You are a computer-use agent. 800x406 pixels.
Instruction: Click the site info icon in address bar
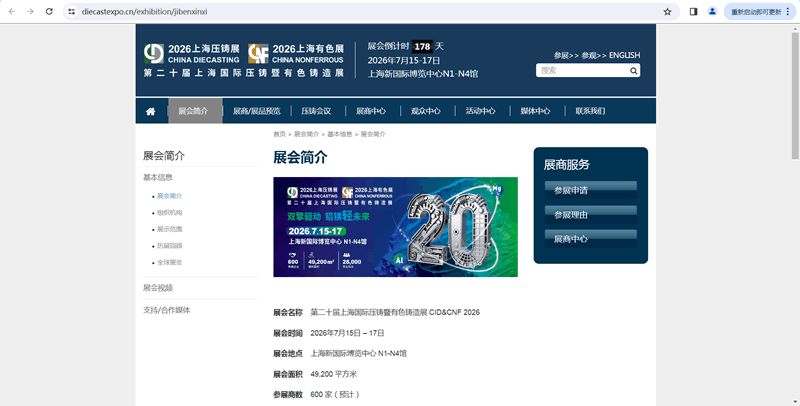click(72, 12)
